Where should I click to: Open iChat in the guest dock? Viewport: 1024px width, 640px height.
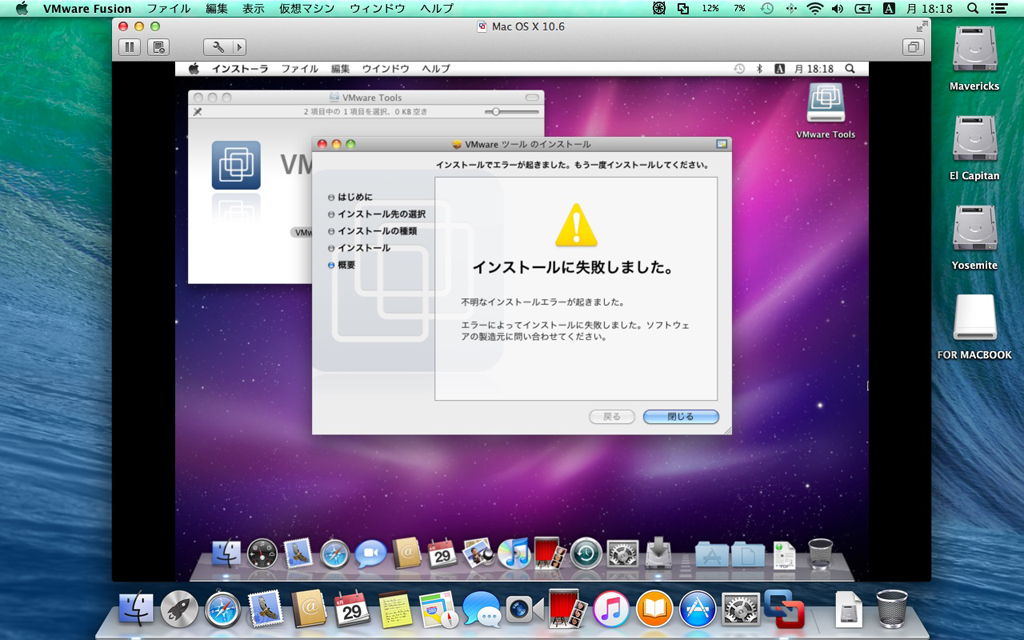[x=370, y=554]
